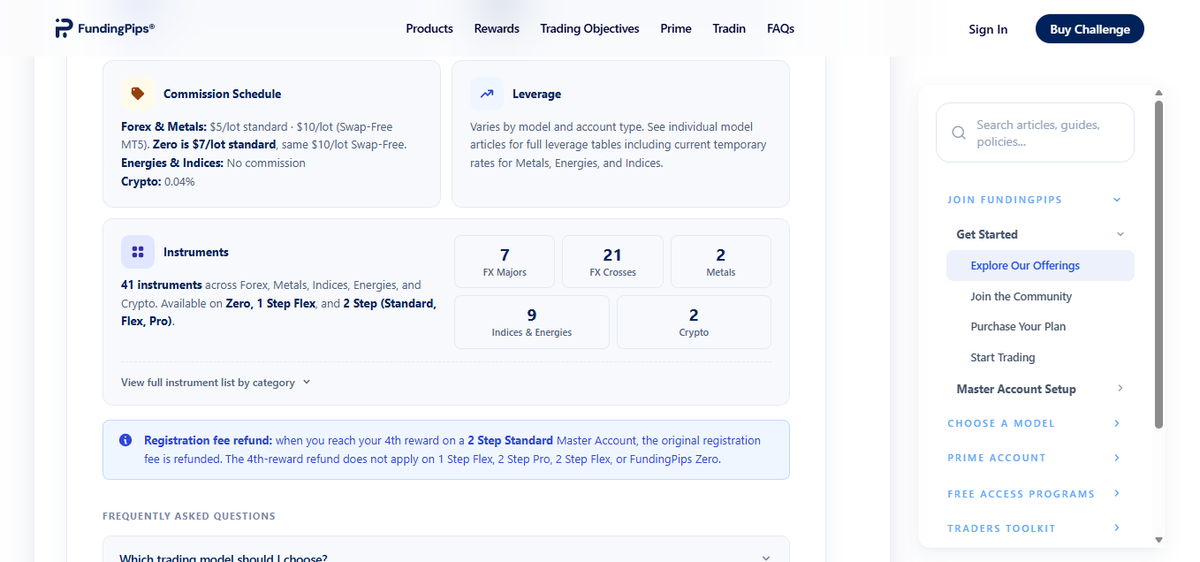Click 'Energies & Indices: No commission' text
1200x562 pixels.
coord(213,163)
